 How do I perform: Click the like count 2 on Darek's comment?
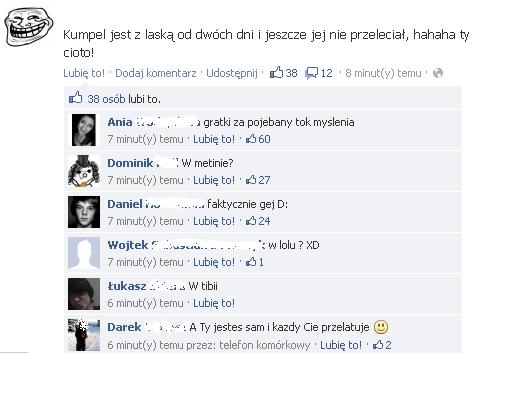[388, 345]
